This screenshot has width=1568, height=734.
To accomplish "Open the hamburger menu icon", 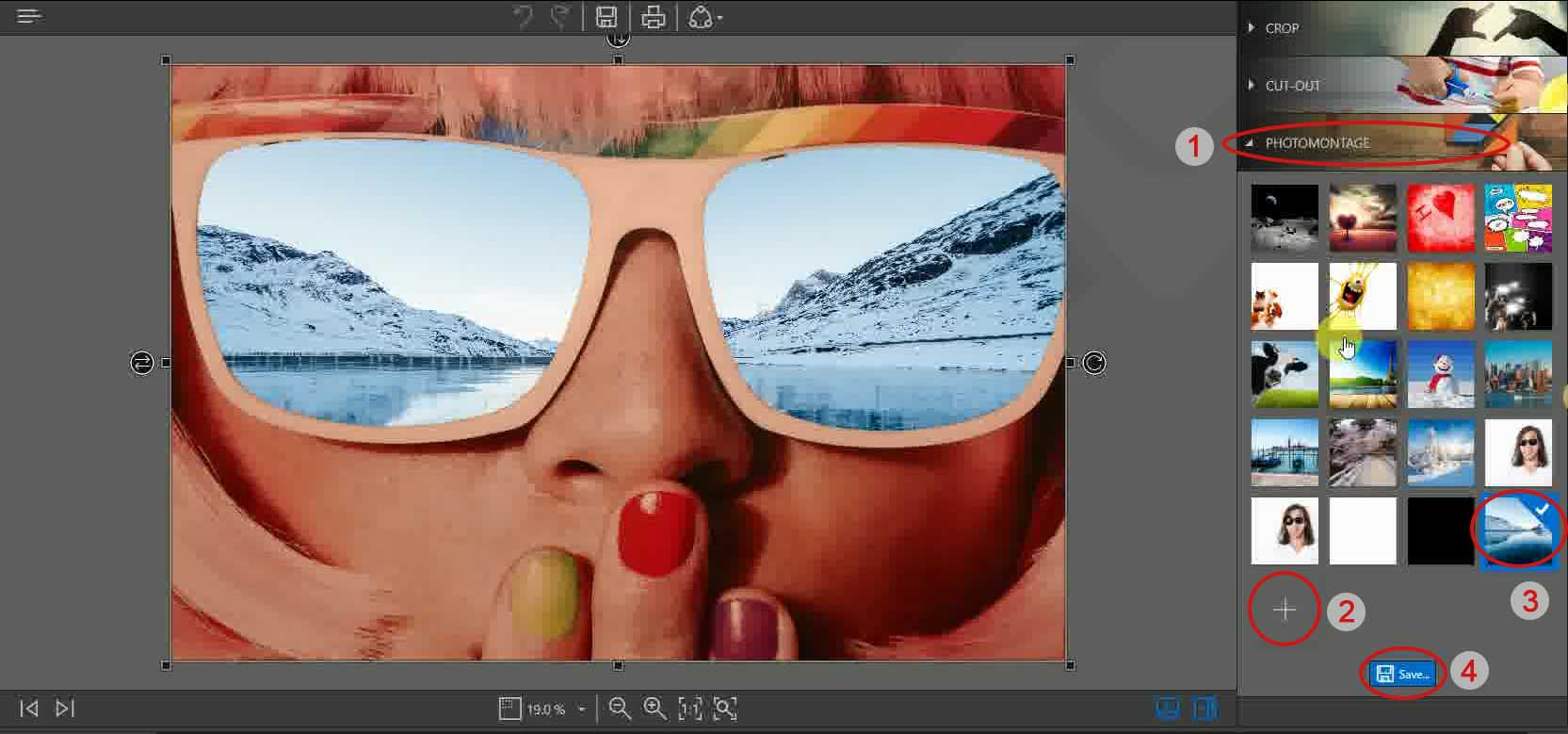I will (x=29, y=16).
